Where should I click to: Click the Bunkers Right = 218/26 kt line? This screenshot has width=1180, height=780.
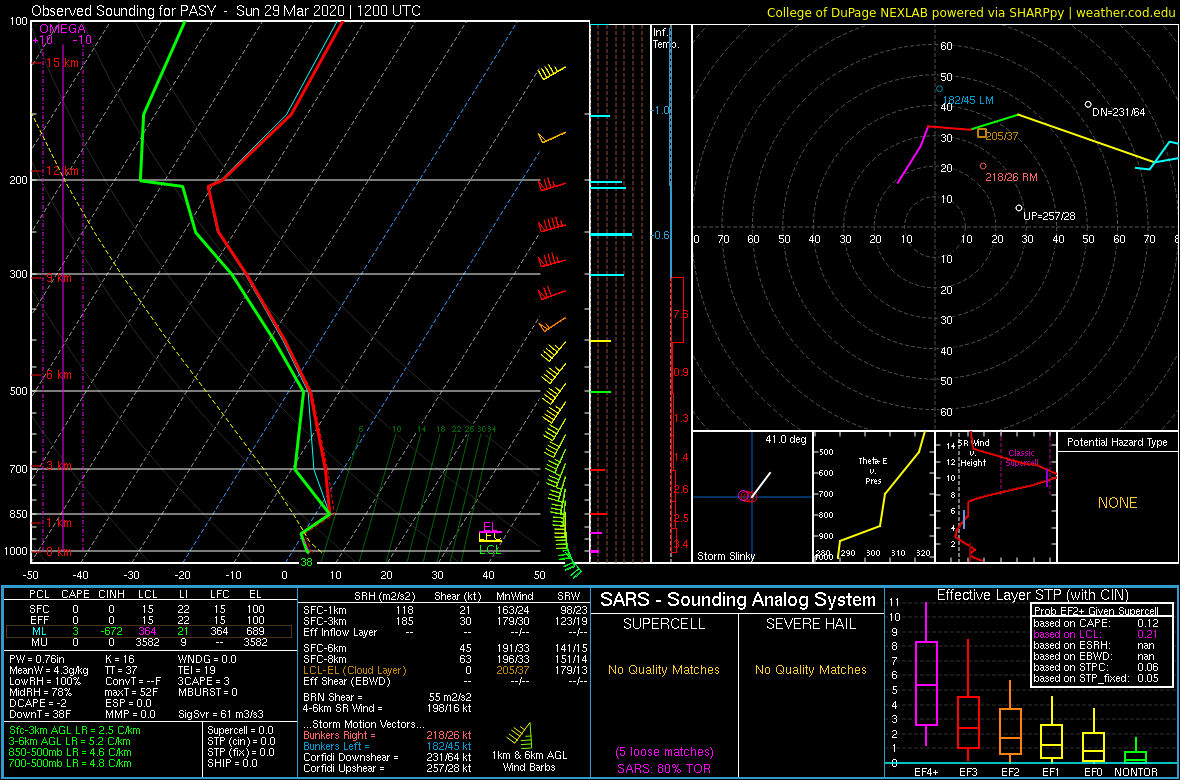tap(388, 734)
